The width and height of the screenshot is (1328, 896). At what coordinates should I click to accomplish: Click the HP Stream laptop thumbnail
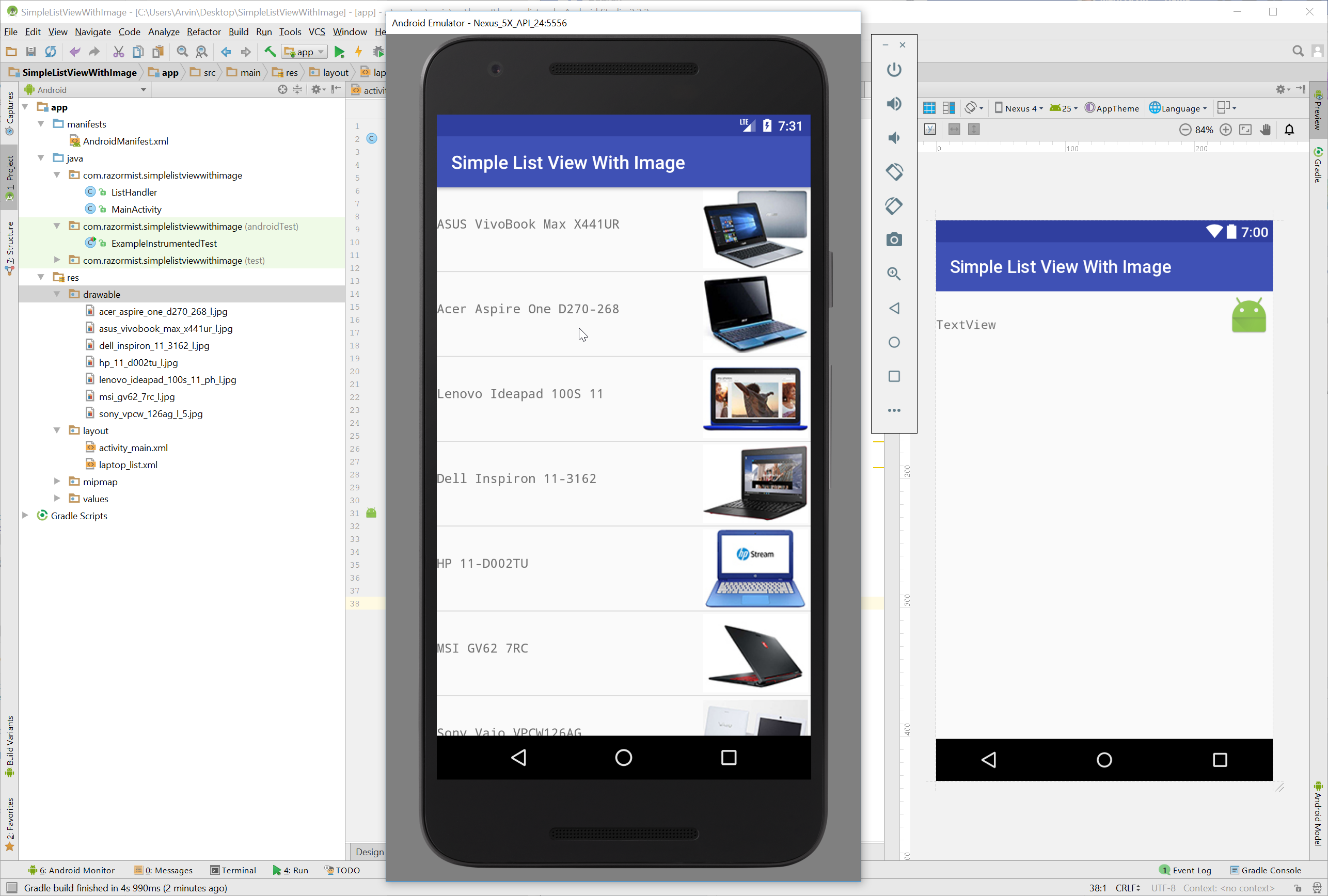click(755, 568)
